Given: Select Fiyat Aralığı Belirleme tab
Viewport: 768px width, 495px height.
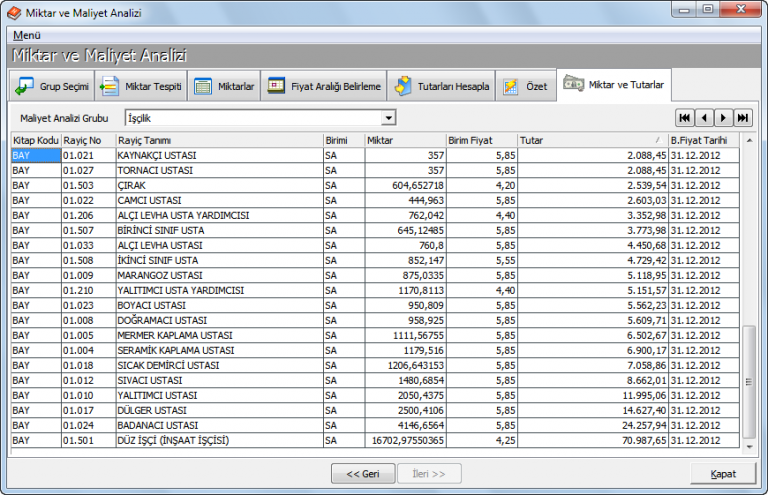Looking at the screenshot, I should 324,87.
